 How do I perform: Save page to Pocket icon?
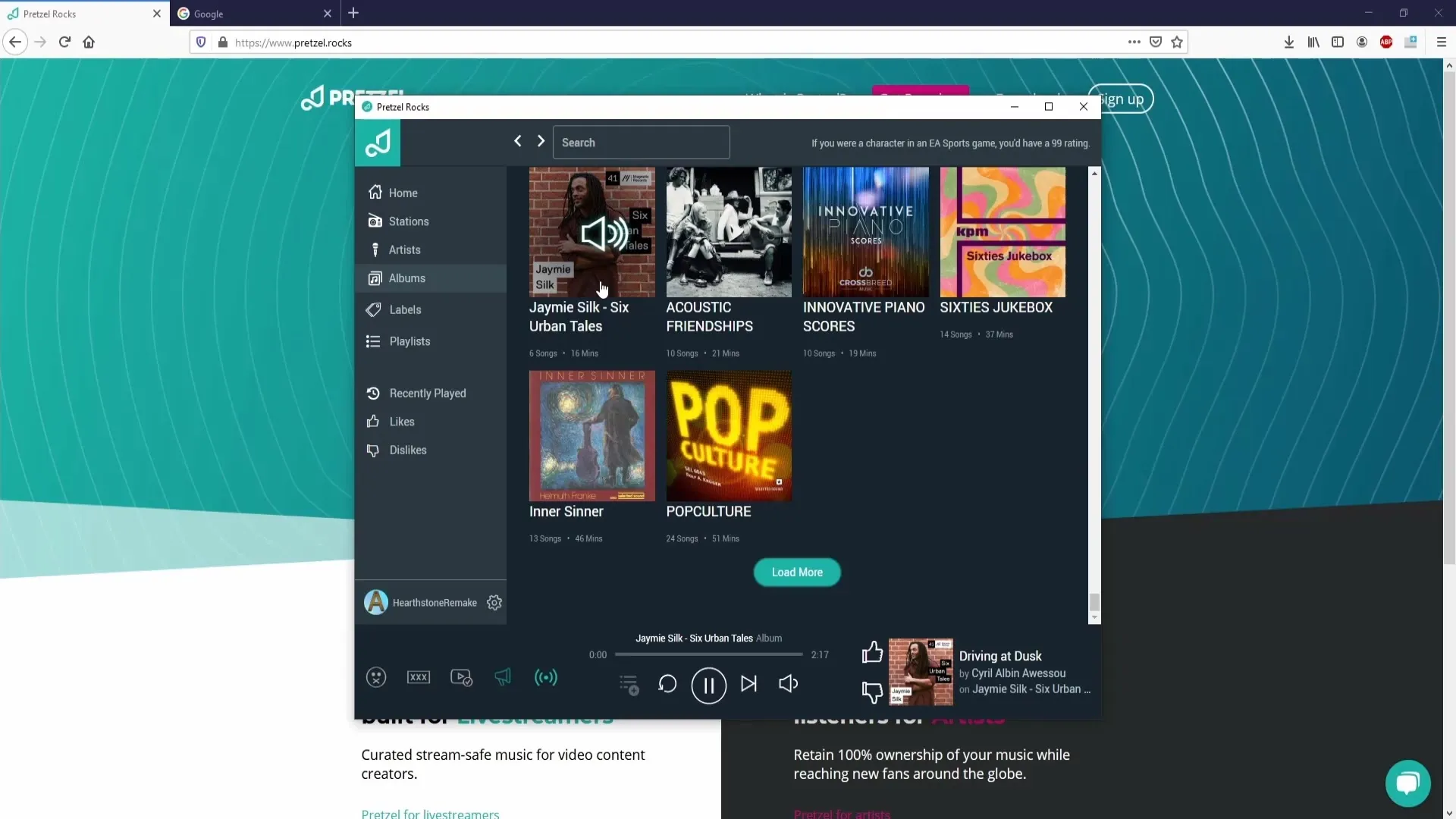pos(1156,42)
